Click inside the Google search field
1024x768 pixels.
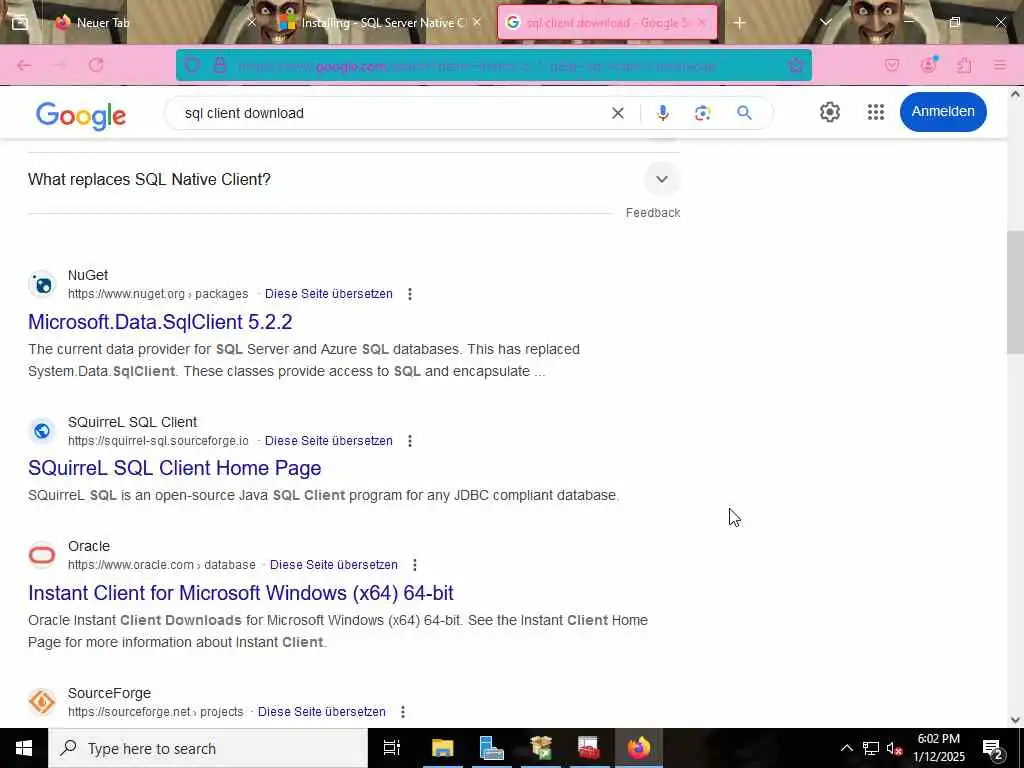(392, 113)
